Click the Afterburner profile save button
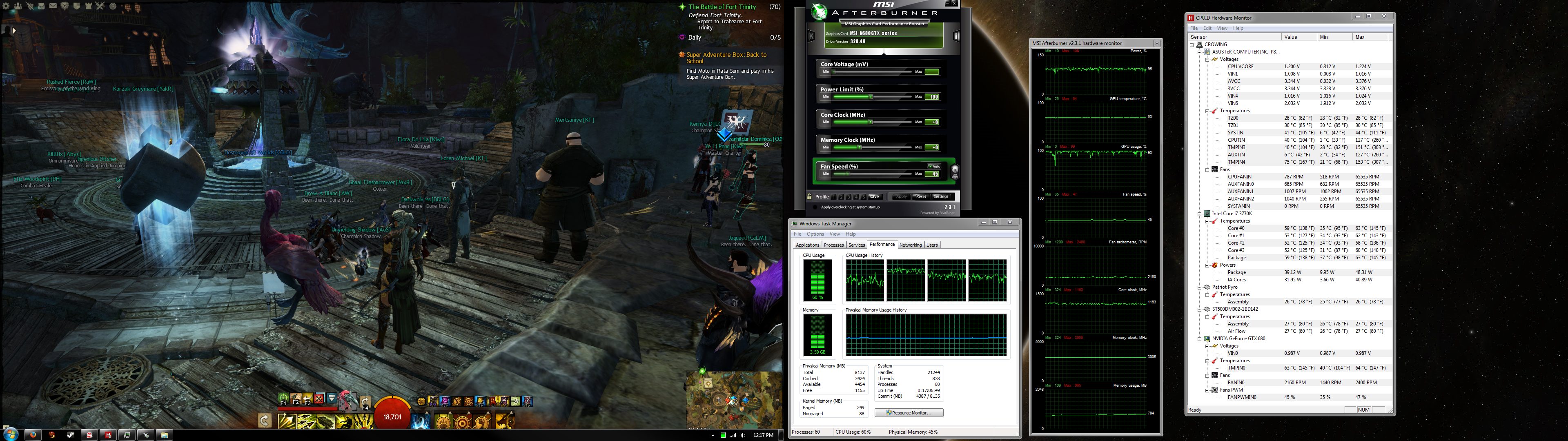 pyautogui.click(x=876, y=197)
